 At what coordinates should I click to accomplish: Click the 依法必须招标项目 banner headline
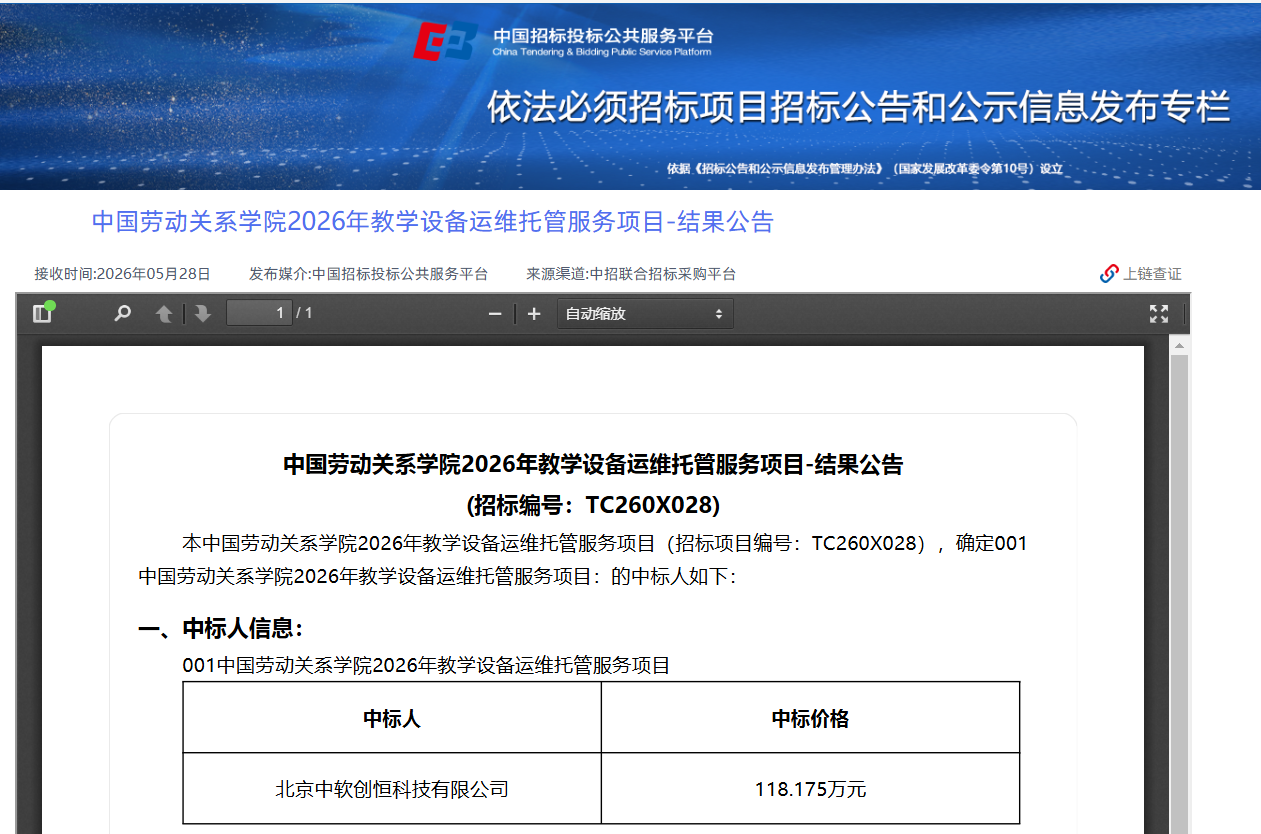[x=858, y=107]
